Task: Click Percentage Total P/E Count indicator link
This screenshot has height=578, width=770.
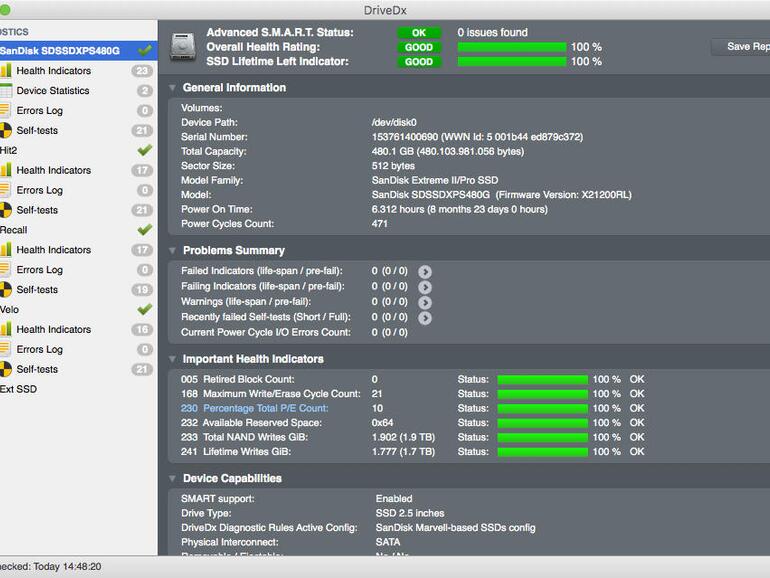Action: (254, 408)
